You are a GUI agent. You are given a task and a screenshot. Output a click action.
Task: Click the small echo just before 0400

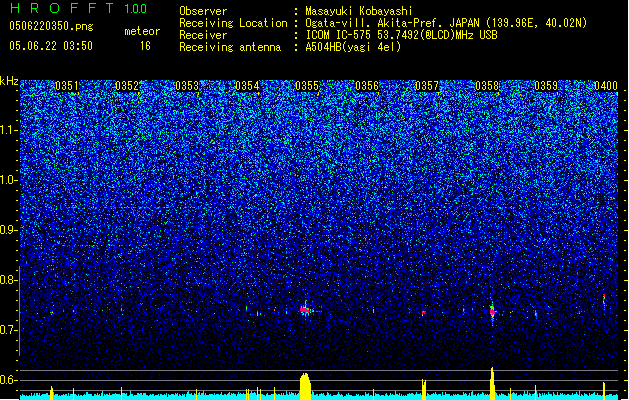(x=604, y=298)
